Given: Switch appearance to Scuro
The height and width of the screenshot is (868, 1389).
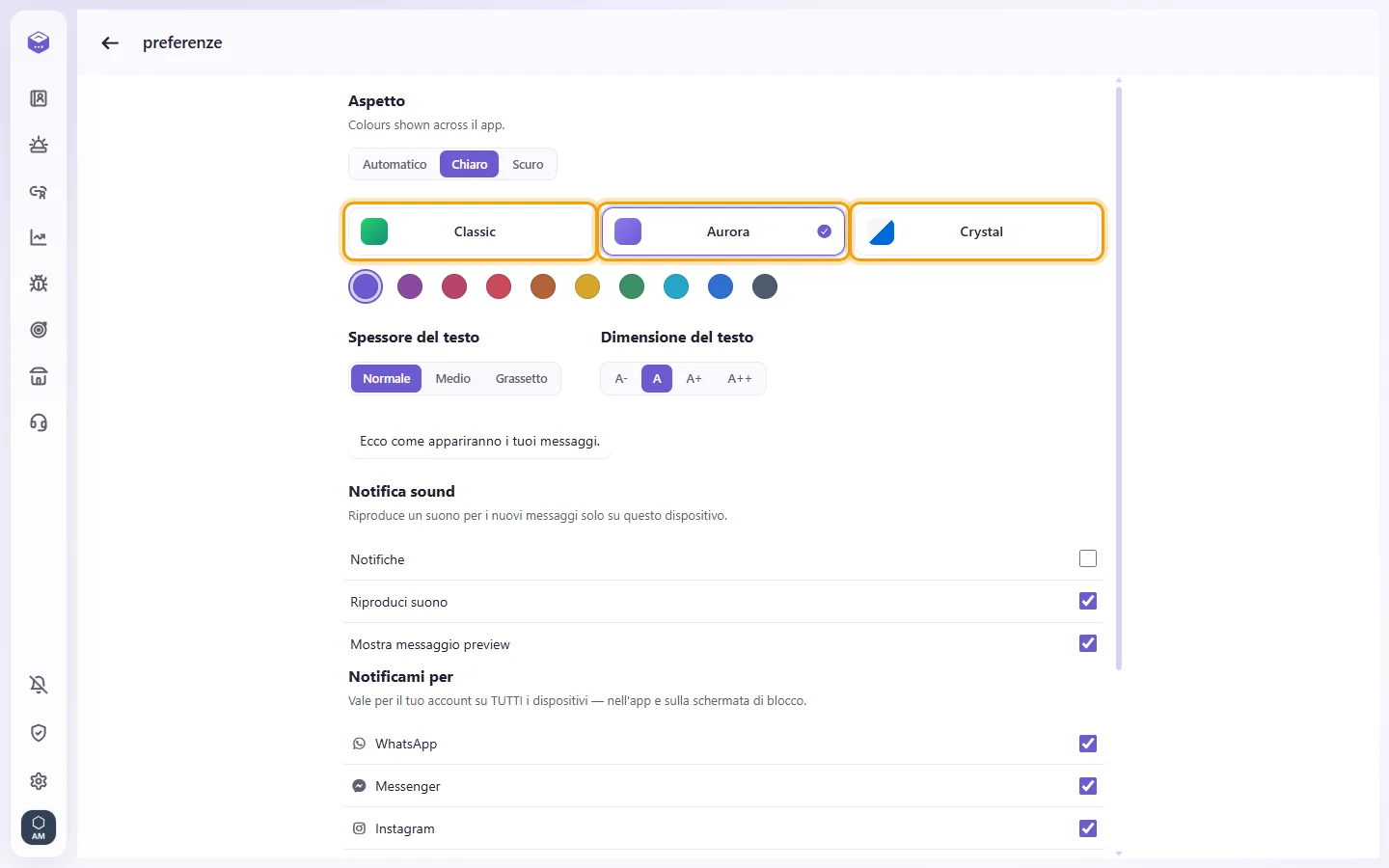Looking at the screenshot, I should point(528,164).
